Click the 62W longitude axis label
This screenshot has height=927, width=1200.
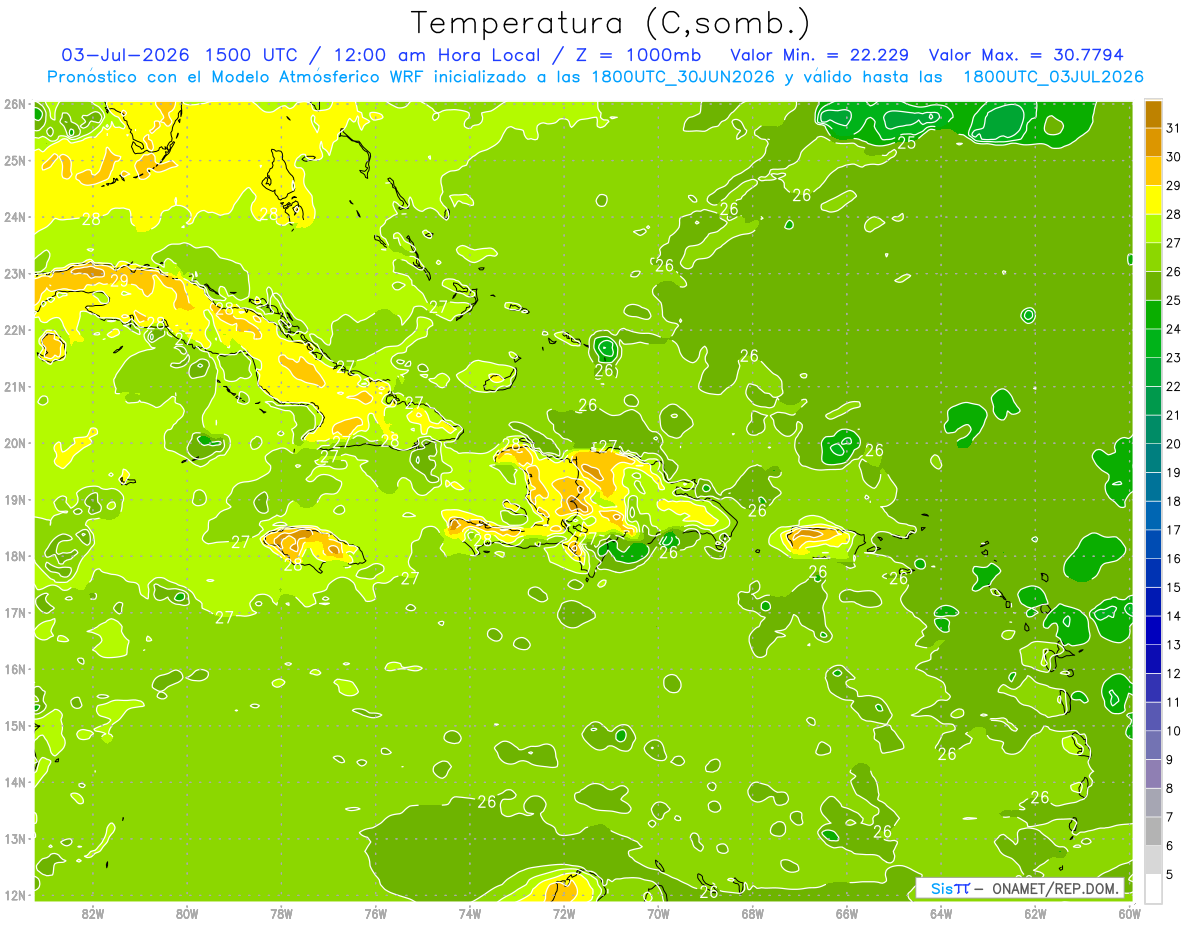[x=1036, y=913]
